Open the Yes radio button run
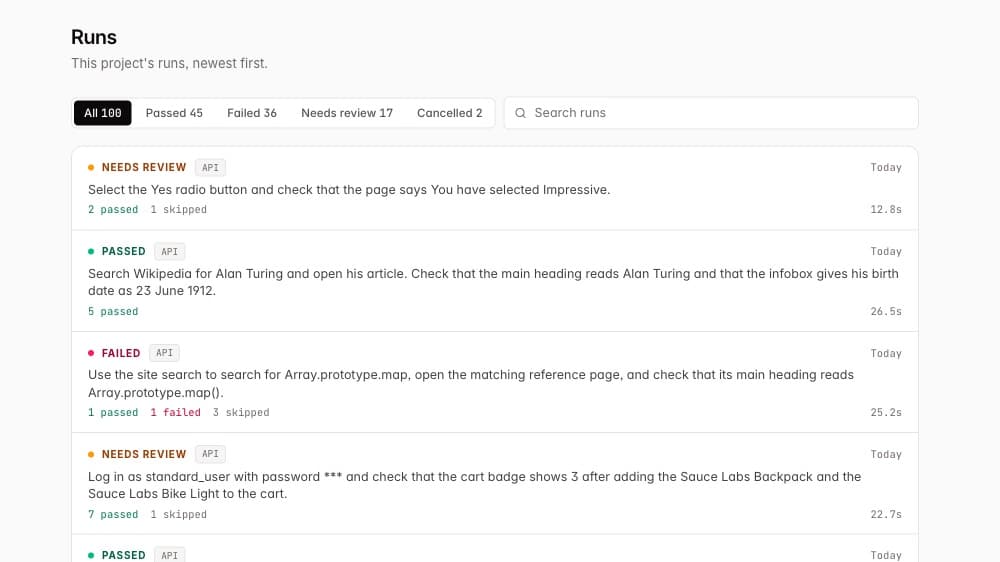This screenshot has height=562, width=1000. click(495, 188)
